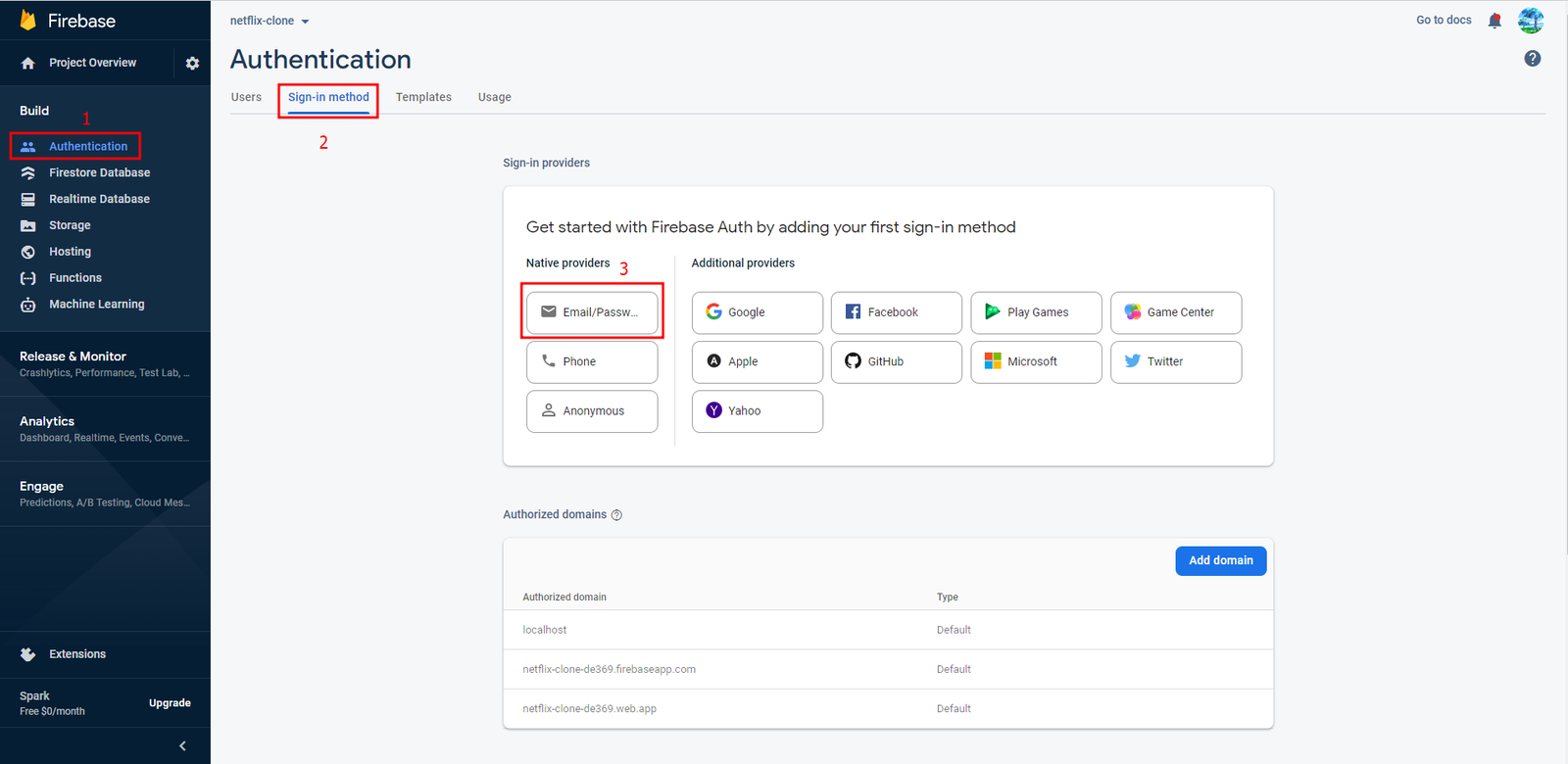
Task: Open Machine Learning in sidebar
Action: coord(96,305)
